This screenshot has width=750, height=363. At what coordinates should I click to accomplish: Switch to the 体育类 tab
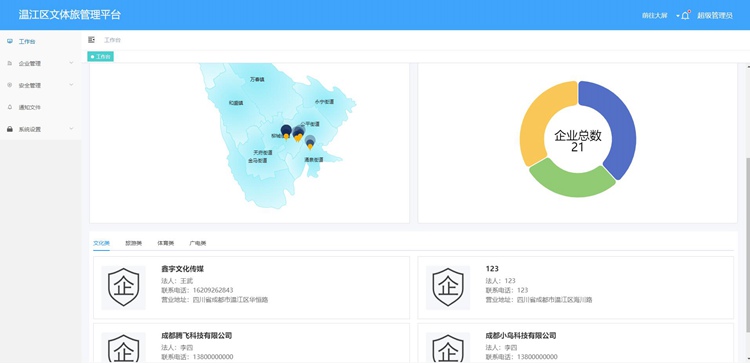coord(165,243)
